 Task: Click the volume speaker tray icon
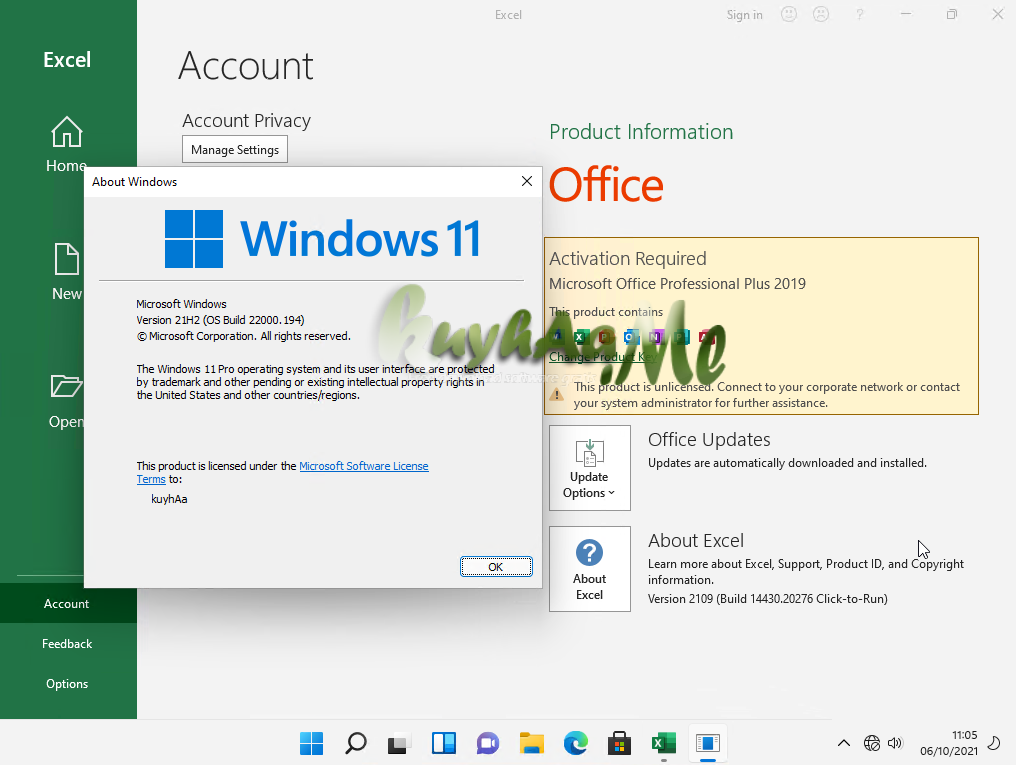[895, 743]
